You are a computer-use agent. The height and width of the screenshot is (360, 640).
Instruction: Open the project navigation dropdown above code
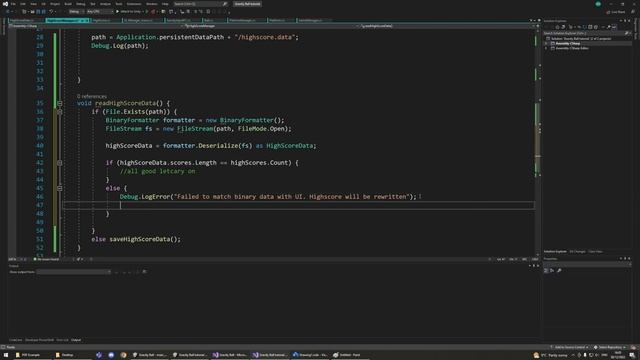[x=95, y=26]
